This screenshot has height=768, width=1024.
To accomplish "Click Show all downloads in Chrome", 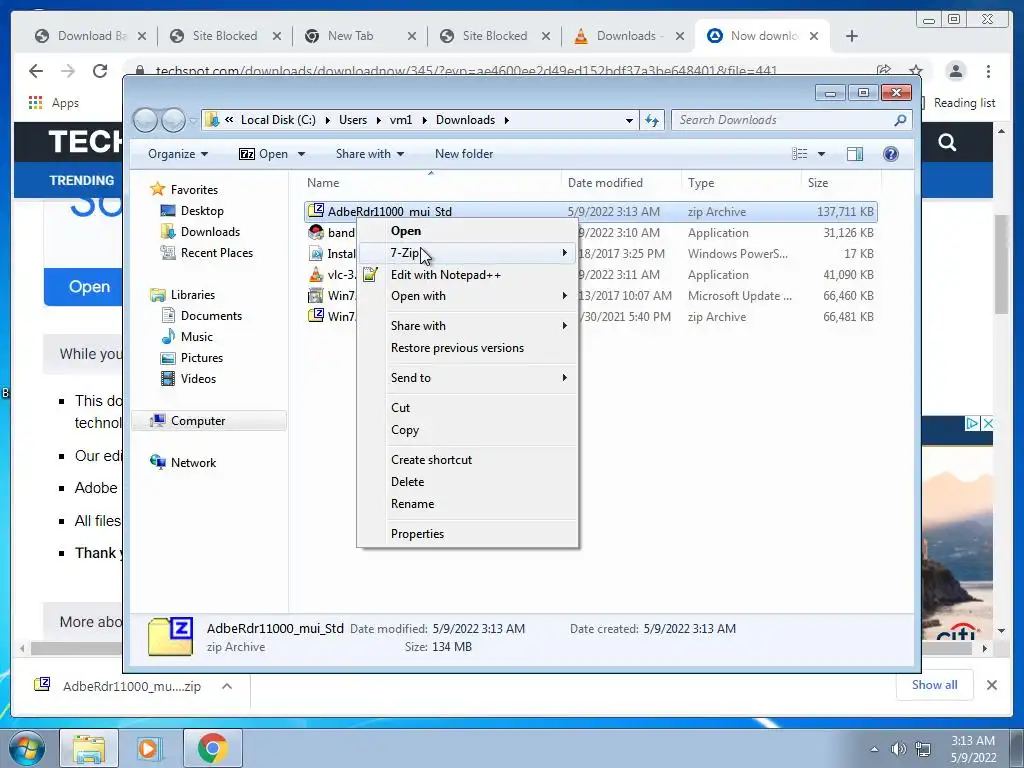I will pyautogui.click(x=935, y=685).
